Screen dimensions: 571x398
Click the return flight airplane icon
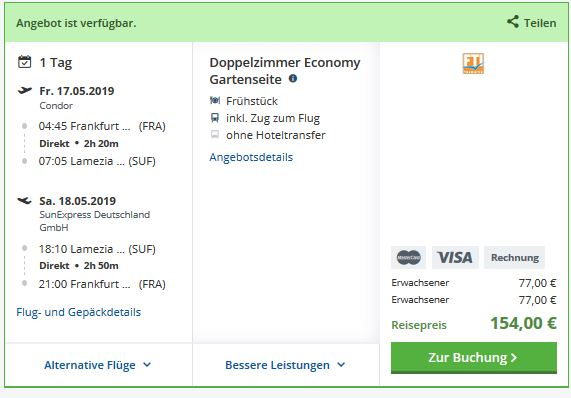point(24,200)
